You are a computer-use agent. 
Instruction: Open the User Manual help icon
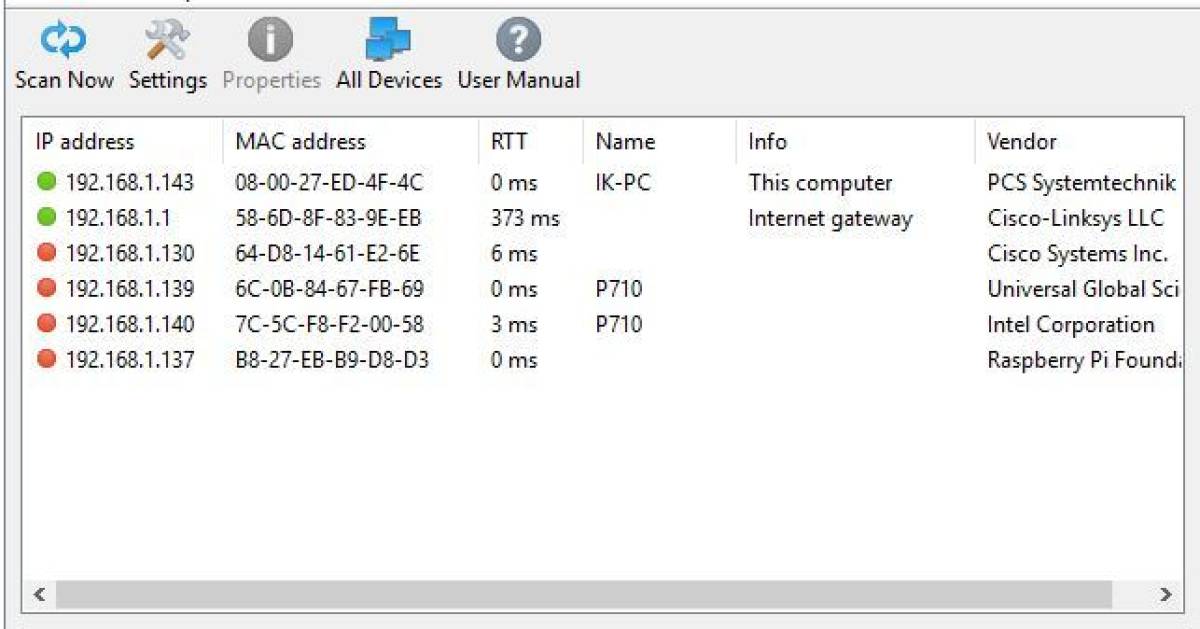(x=517, y=38)
